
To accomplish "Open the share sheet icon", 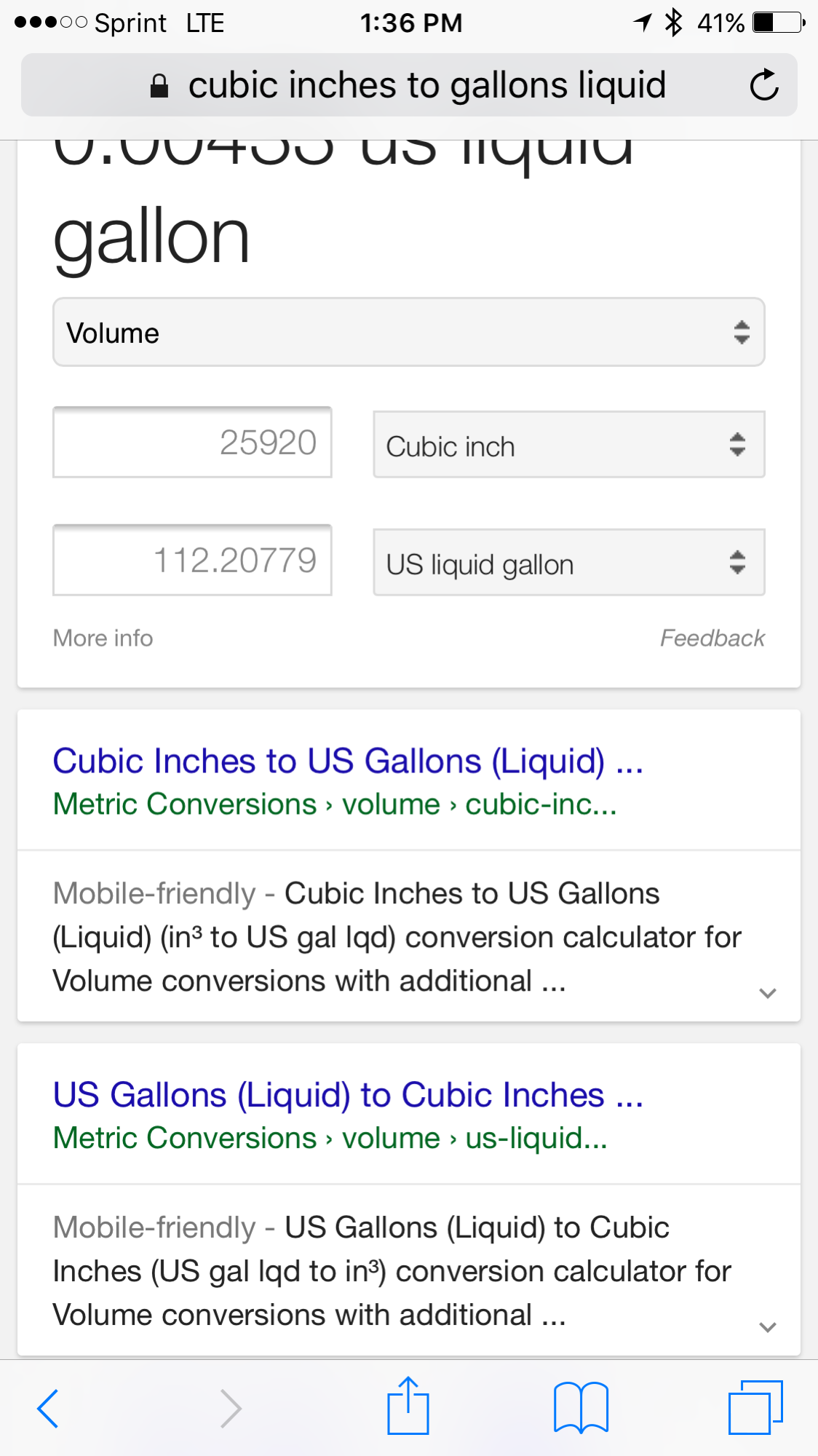I will pos(408,1406).
